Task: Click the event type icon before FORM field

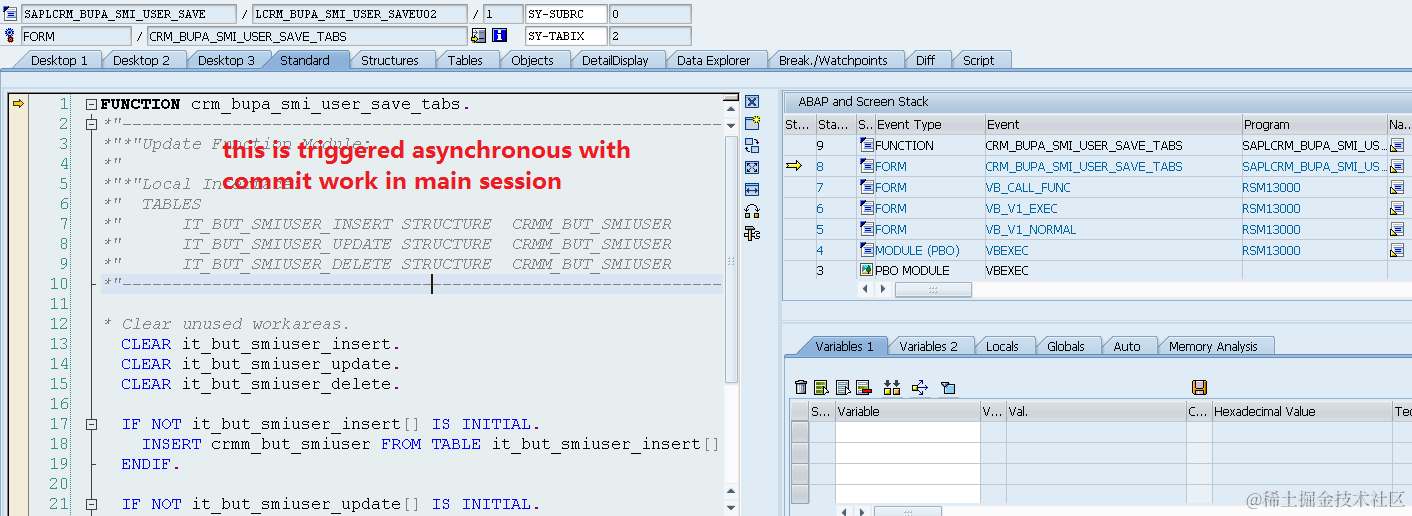Action: (10, 36)
